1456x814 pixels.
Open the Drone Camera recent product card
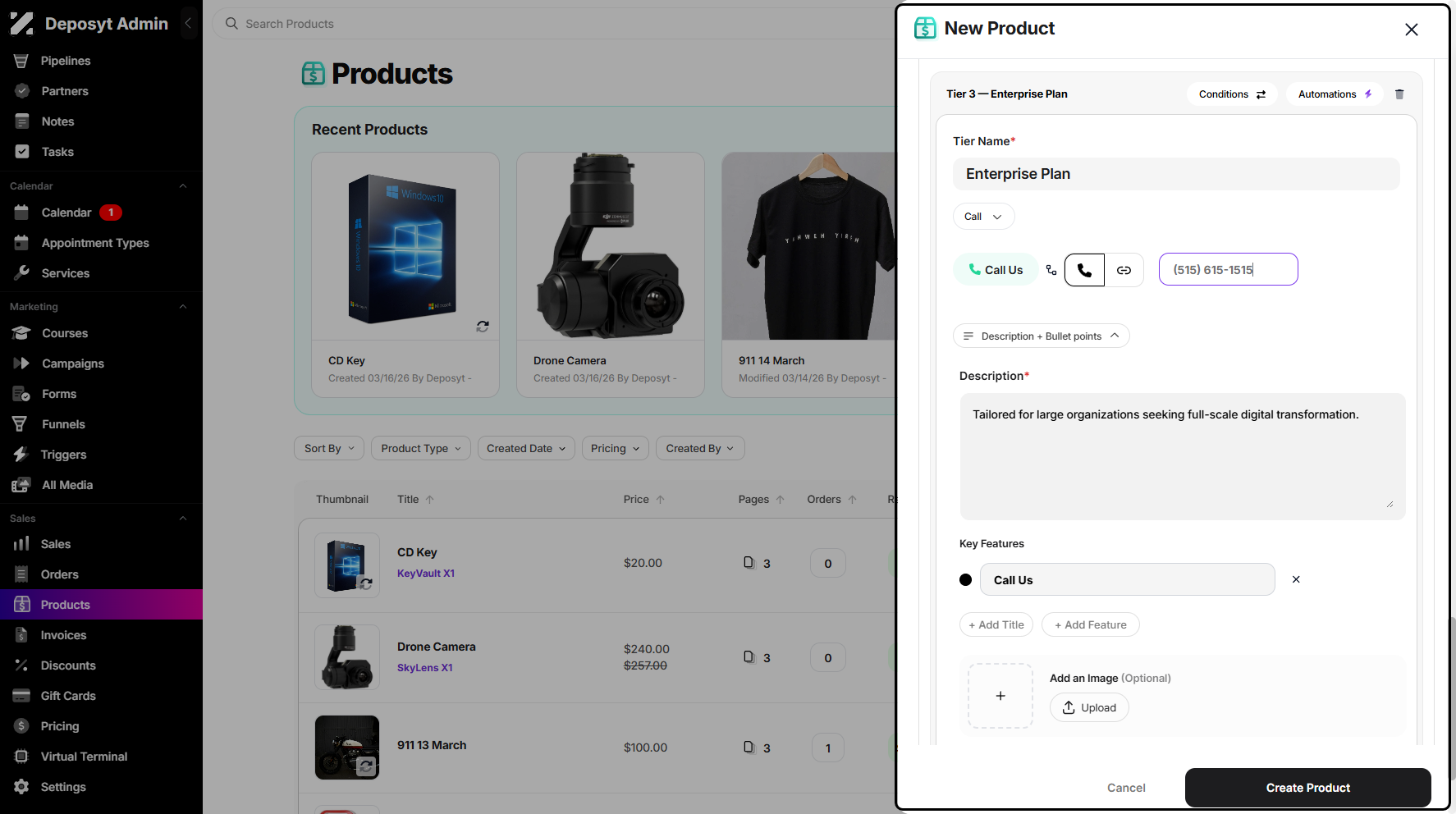coord(611,275)
